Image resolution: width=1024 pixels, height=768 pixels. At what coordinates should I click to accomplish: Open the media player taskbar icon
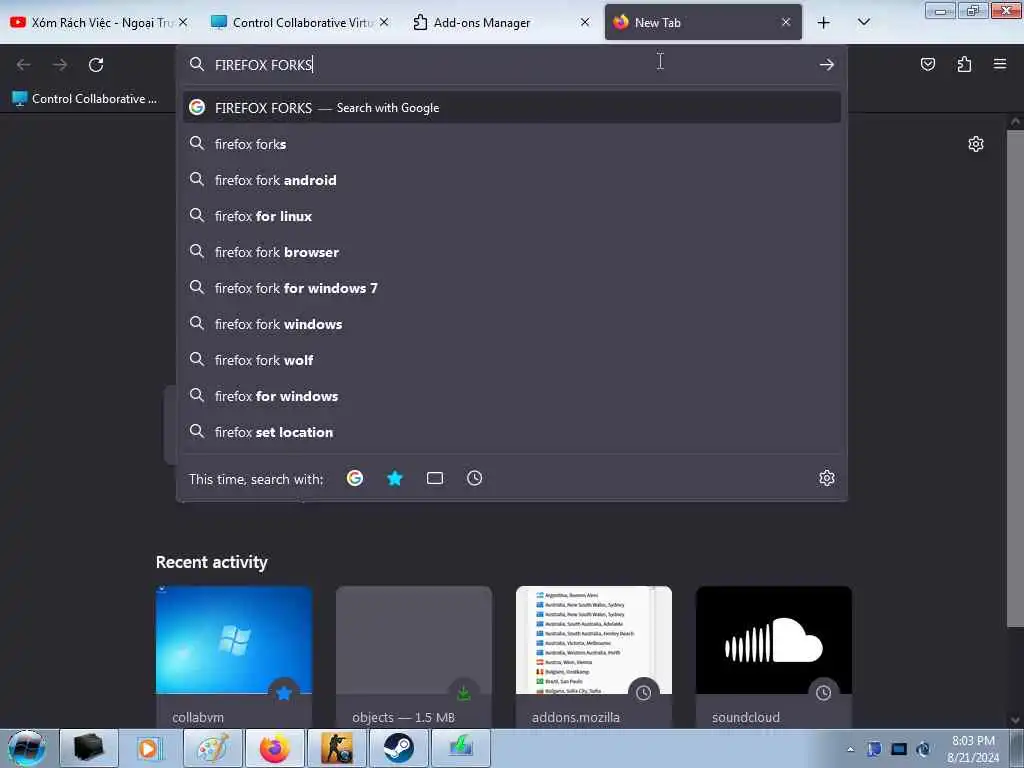[149, 748]
